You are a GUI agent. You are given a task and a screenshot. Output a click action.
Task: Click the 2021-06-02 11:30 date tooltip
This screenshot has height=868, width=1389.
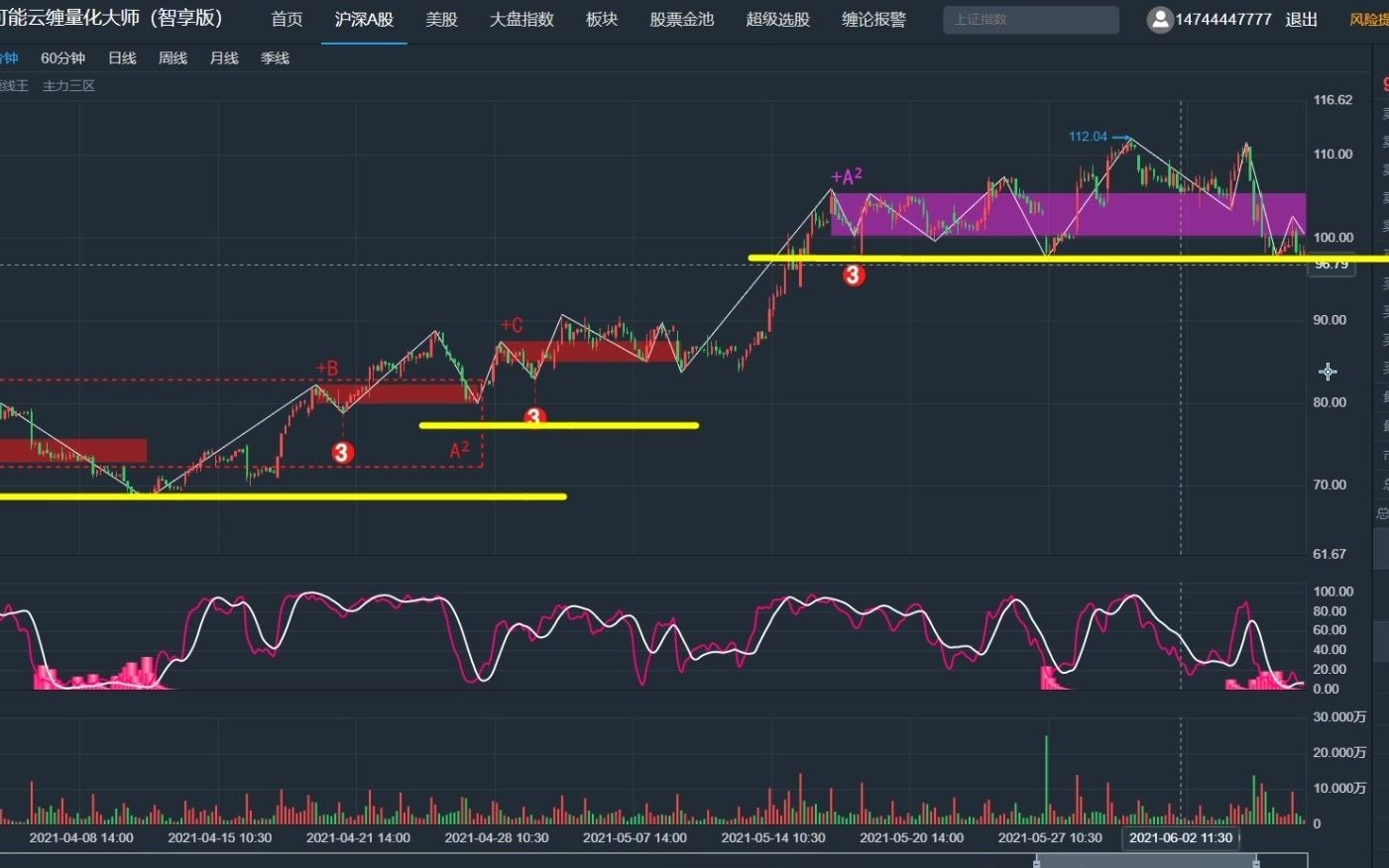pos(1181,838)
